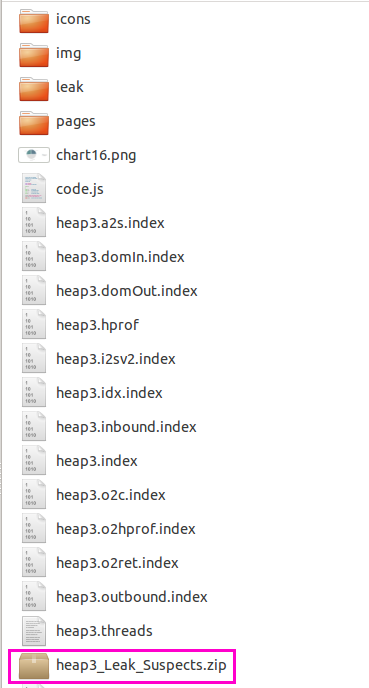369x688 pixels.
Task: Select the file name 'code.js'
Action: pyautogui.click(x=80, y=190)
